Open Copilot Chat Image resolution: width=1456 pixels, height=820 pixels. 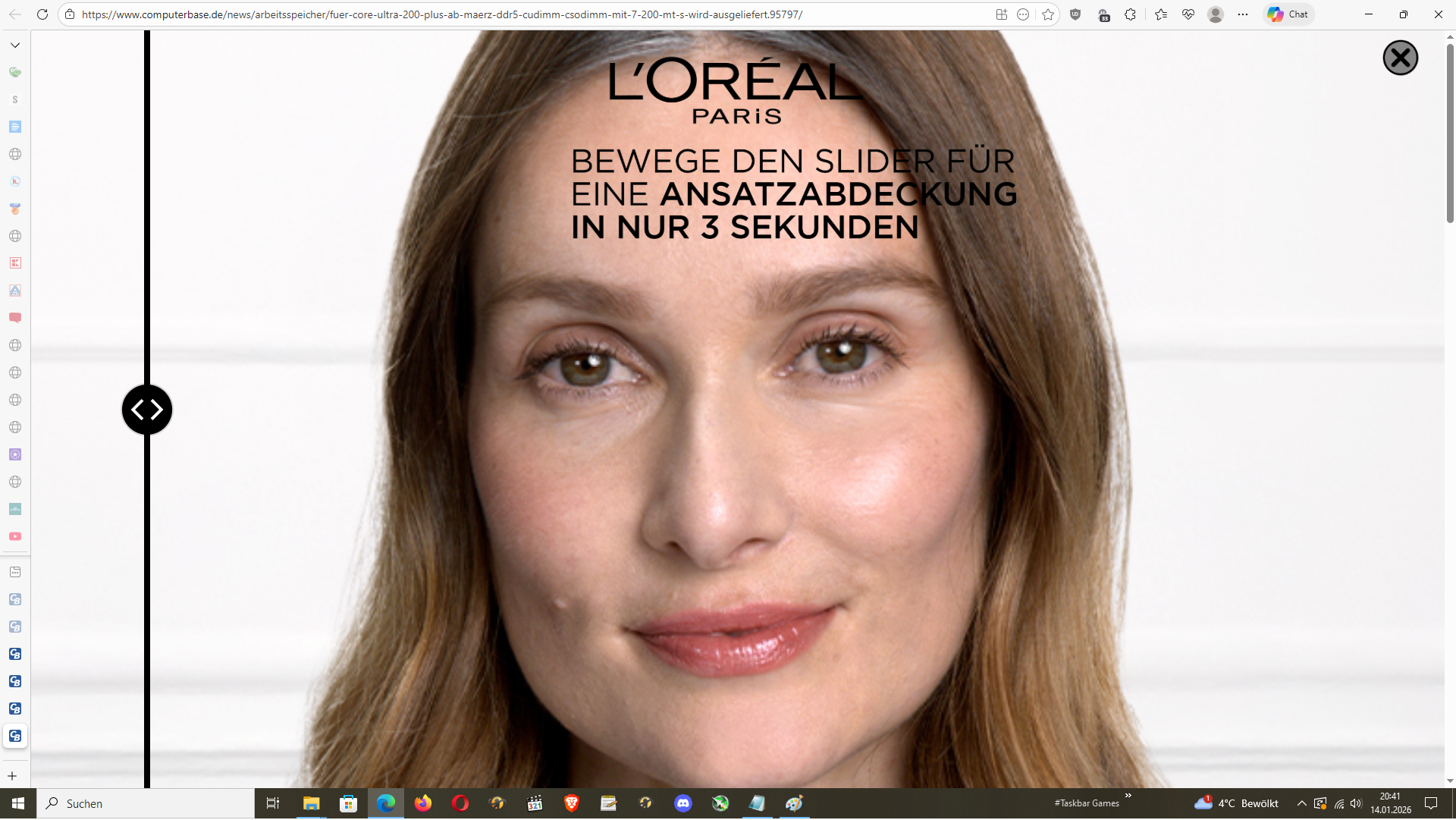(1288, 14)
